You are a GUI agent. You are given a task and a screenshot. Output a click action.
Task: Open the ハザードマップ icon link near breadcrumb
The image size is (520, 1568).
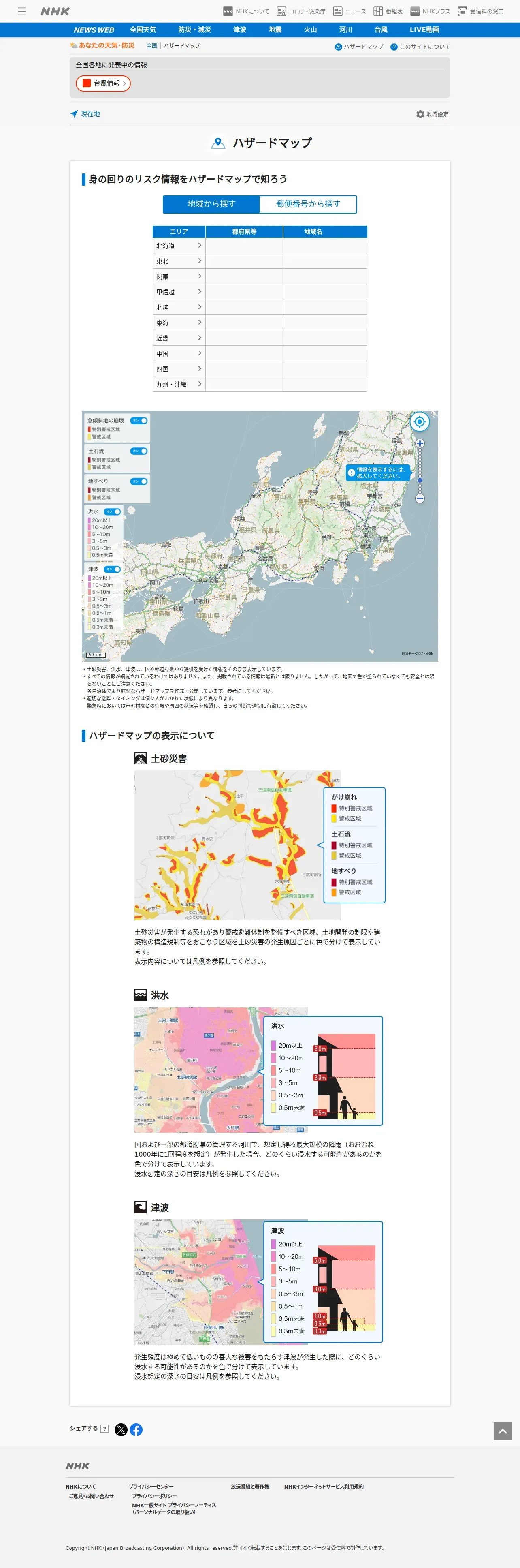click(x=359, y=47)
